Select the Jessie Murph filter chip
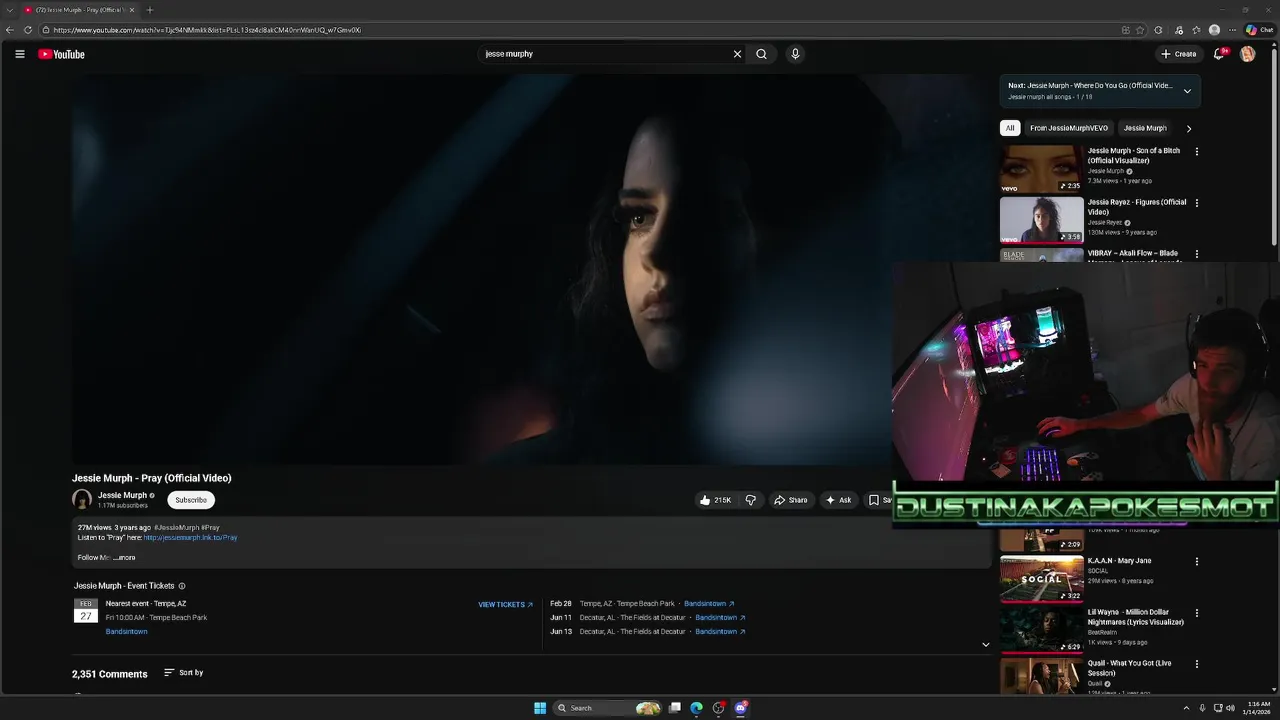 1145,128
